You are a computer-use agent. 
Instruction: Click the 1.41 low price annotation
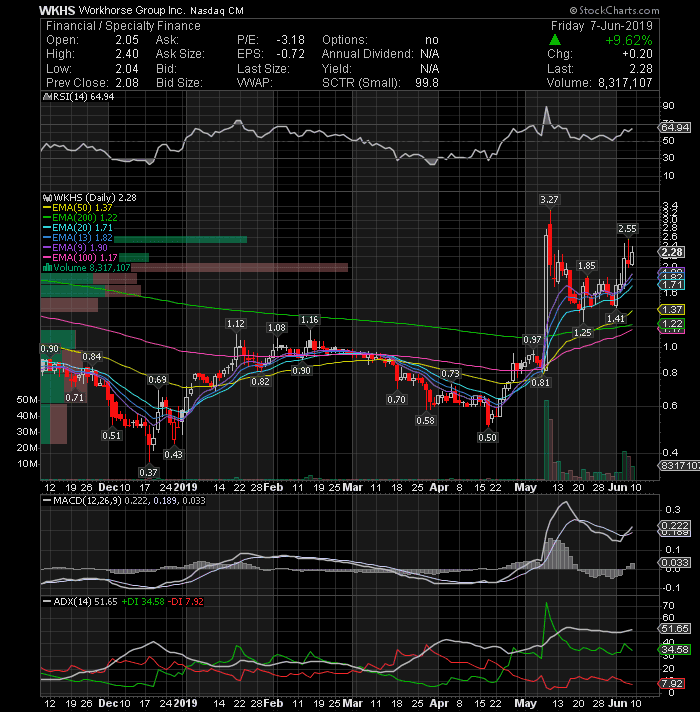pos(616,318)
